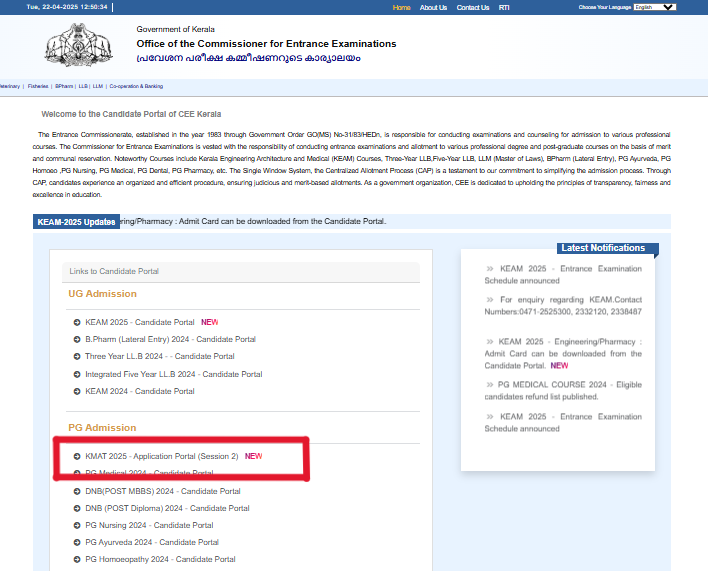
Task: Click the KEAM-2025 Updates ticker label
Action: 76,222
